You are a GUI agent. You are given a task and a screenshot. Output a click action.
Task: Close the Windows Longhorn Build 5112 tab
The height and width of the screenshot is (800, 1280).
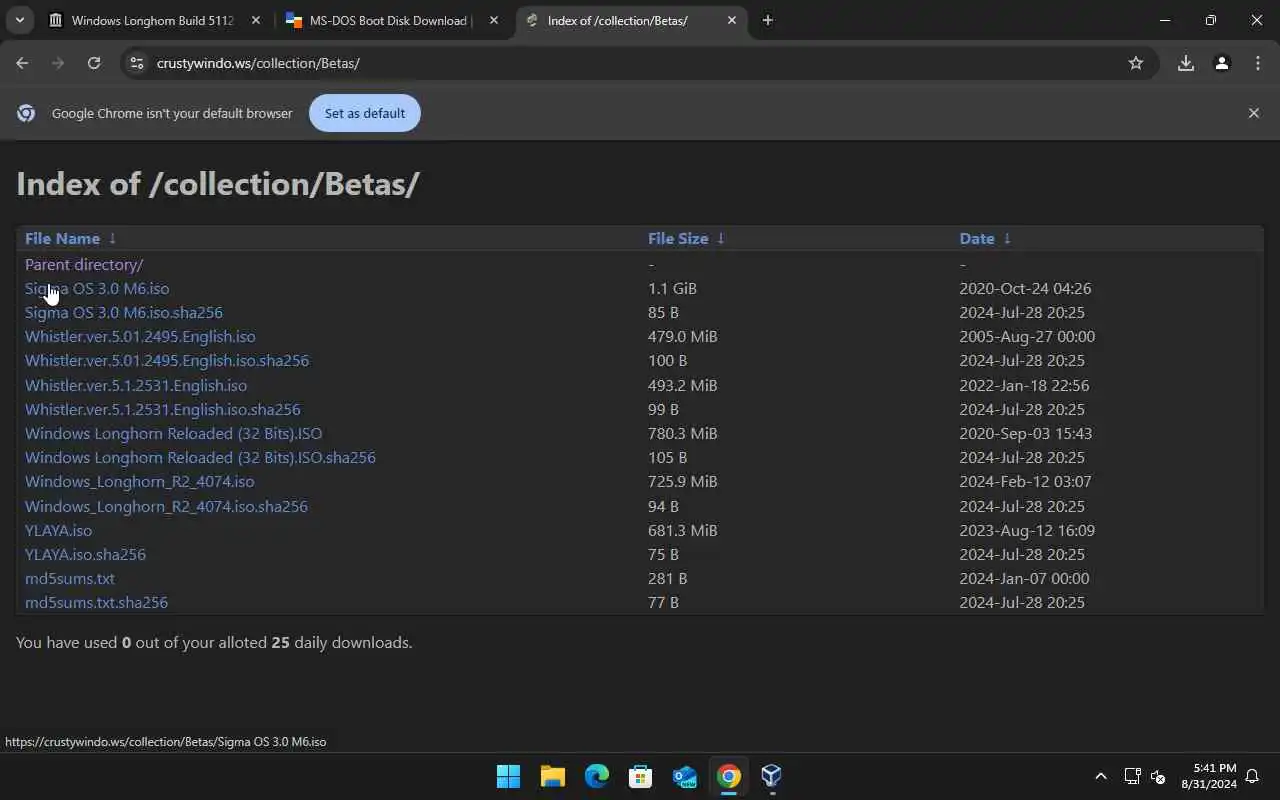tap(256, 20)
